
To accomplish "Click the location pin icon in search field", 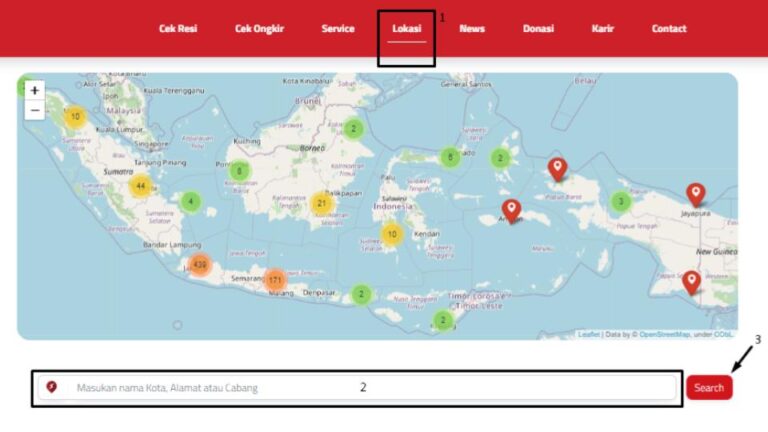I will pos(52,387).
